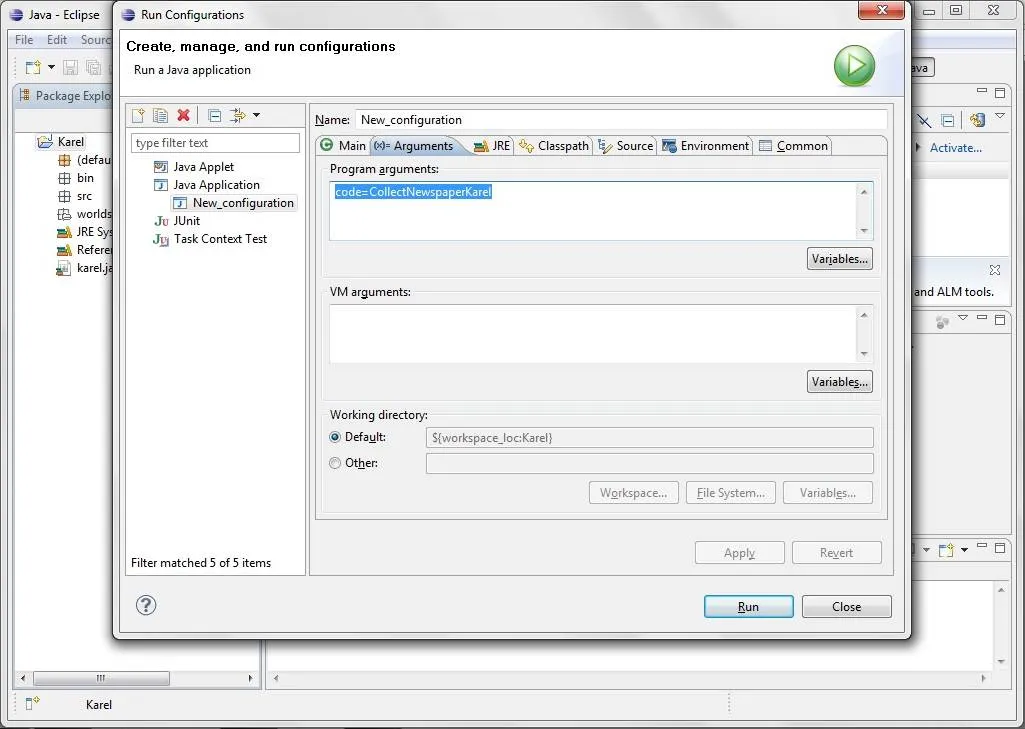Switch to the Environment tab

click(705, 145)
